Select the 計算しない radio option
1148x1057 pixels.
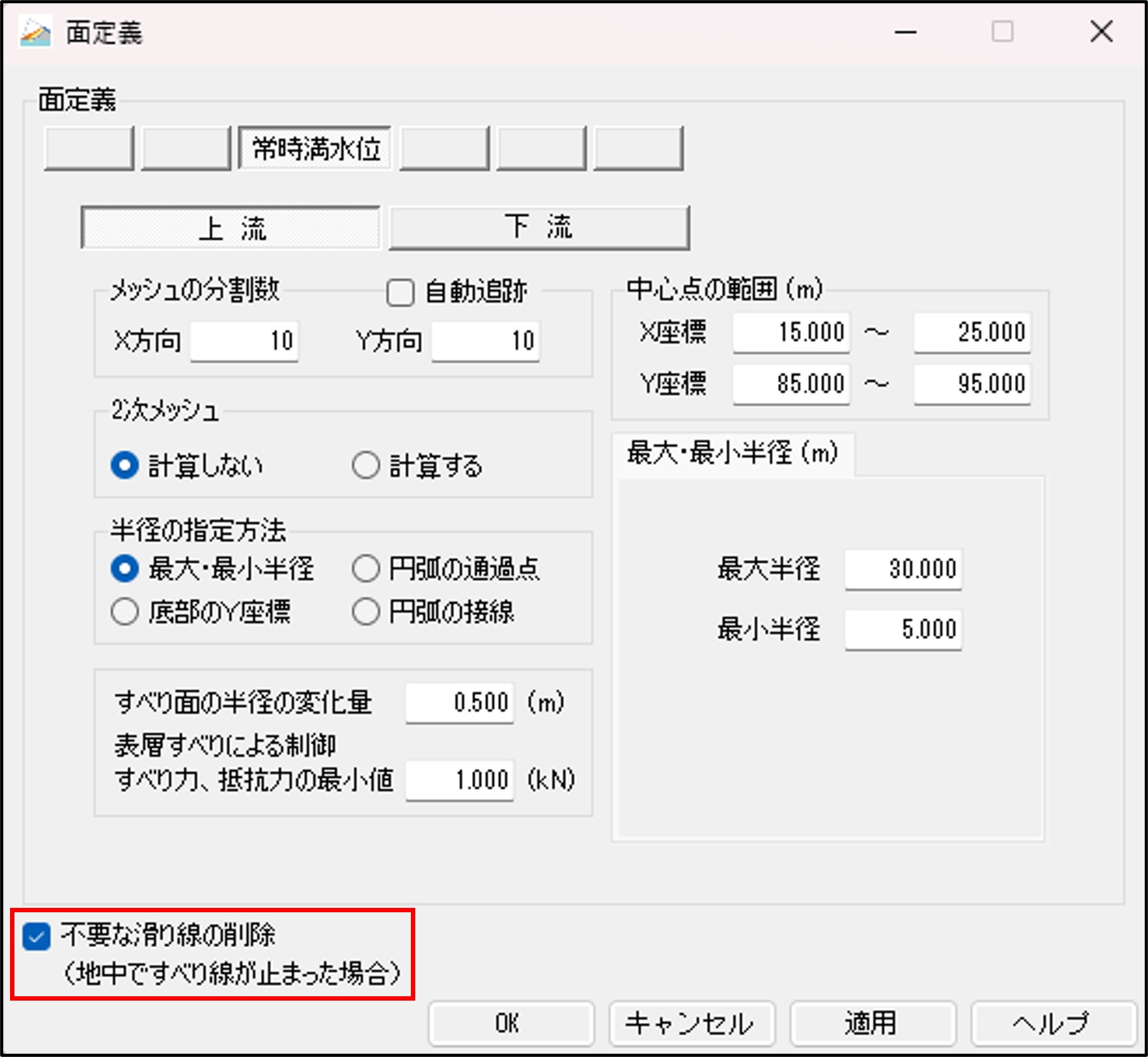[x=125, y=466]
